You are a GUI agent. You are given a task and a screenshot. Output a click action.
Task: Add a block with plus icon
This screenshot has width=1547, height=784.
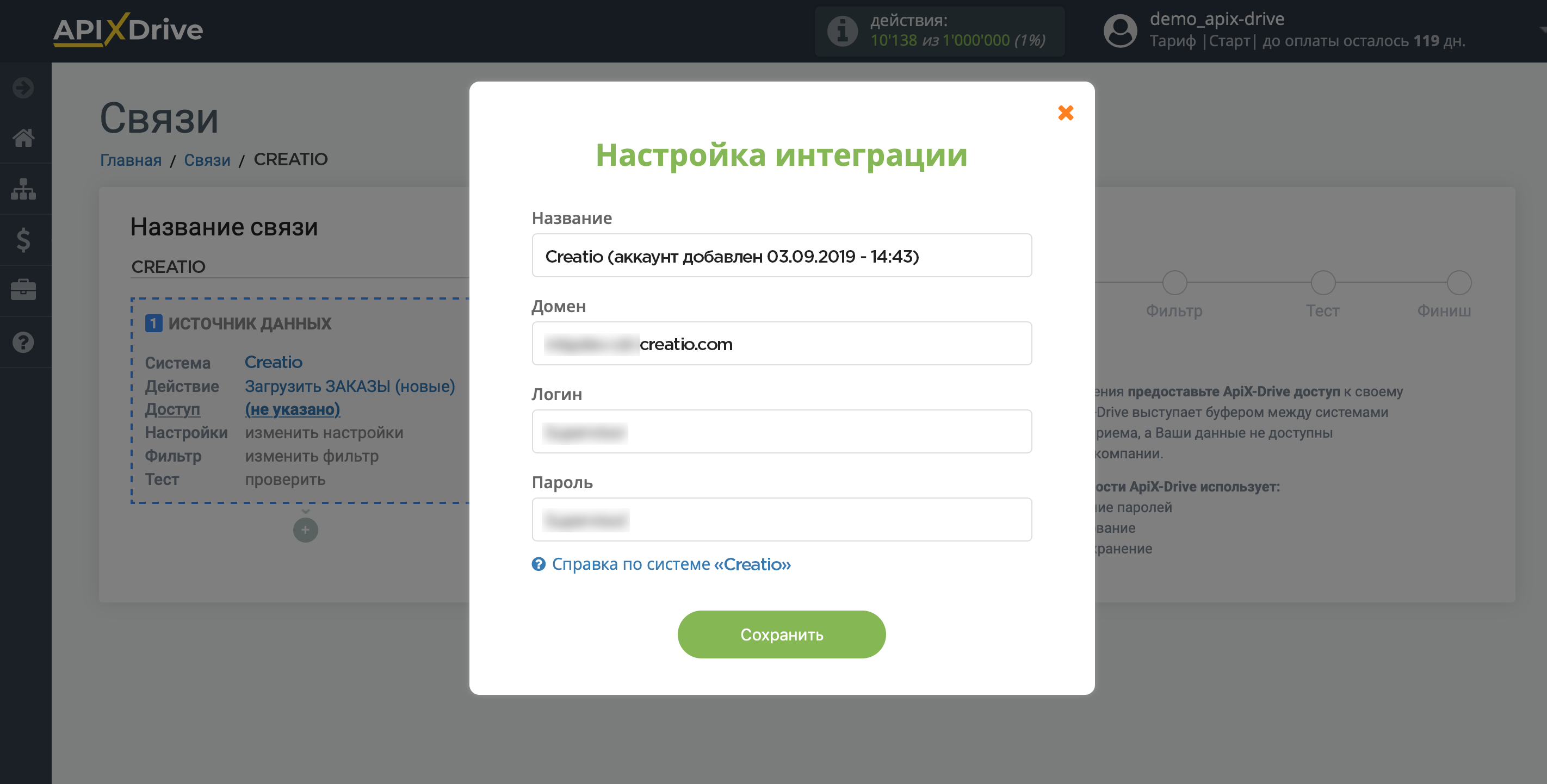[x=305, y=530]
